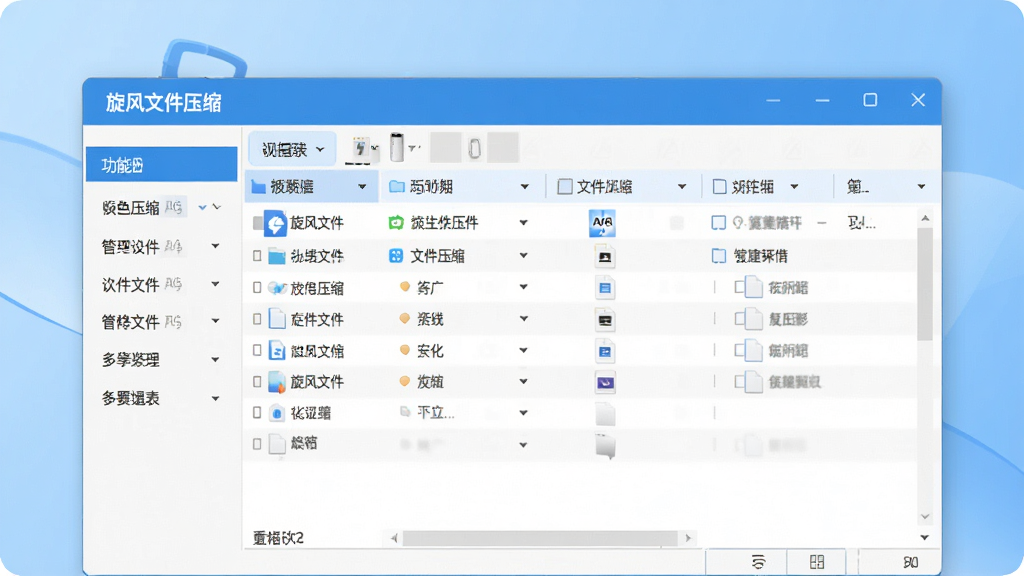
Task: Click the horizontal scrollbar thumb
Action: [541, 538]
